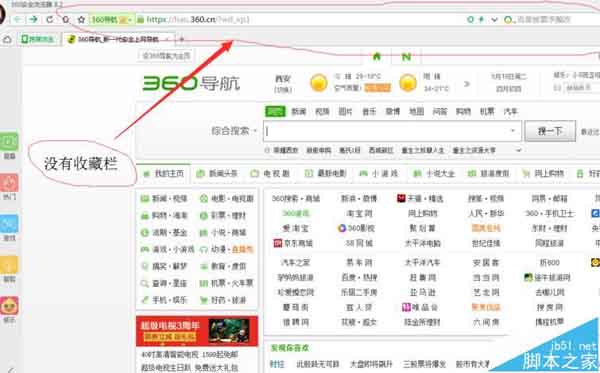Select the 地图 search category
The width and height of the screenshot is (600, 373).
[416, 111]
